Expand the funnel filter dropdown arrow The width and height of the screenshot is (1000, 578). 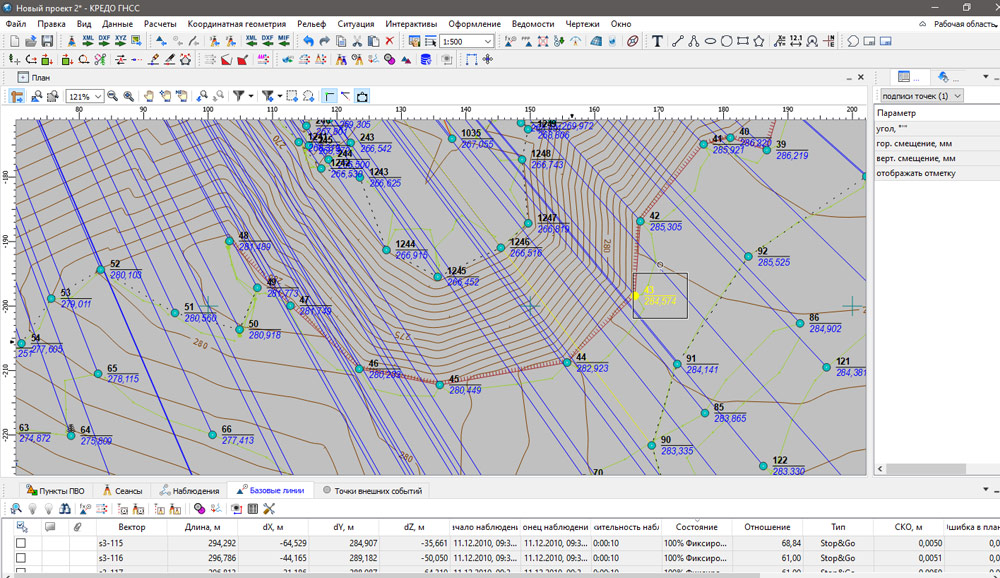click(x=251, y=96)
